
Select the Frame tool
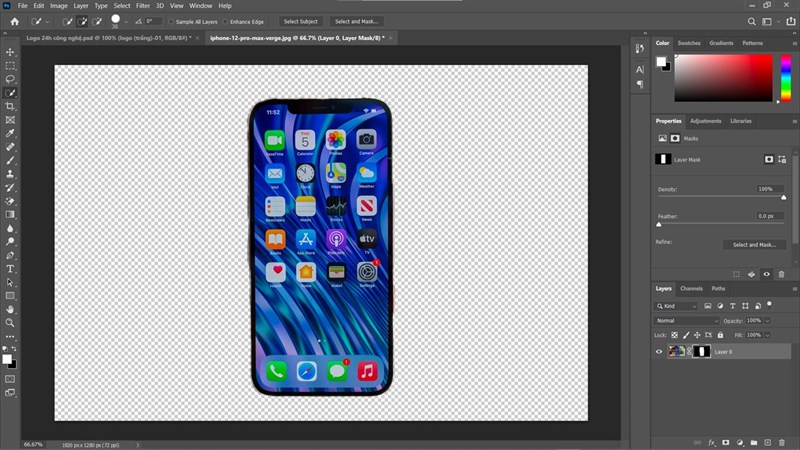pyautogui.click(x=10, y=120)
